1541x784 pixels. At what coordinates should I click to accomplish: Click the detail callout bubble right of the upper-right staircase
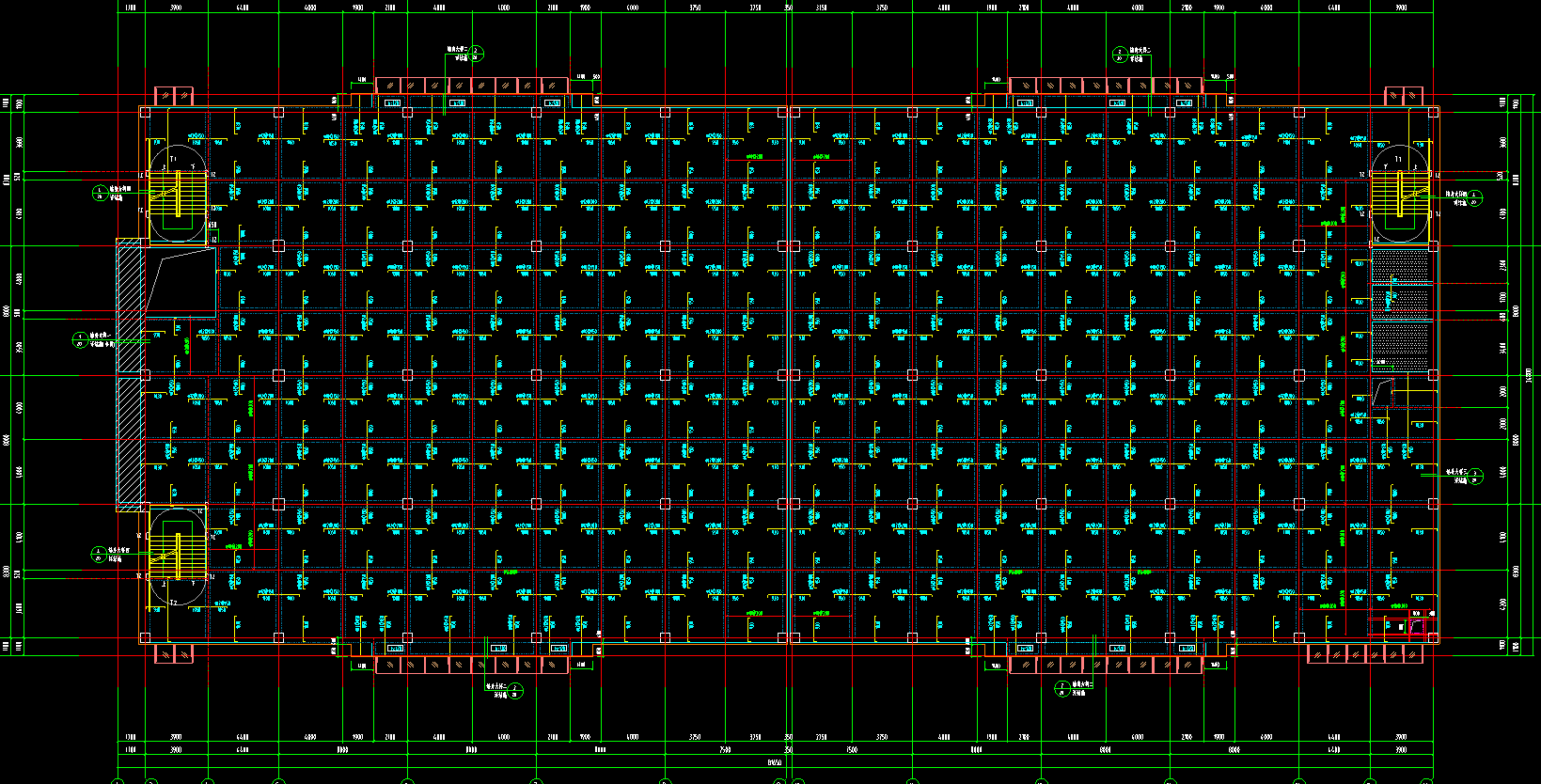[x=1475, y=197]
